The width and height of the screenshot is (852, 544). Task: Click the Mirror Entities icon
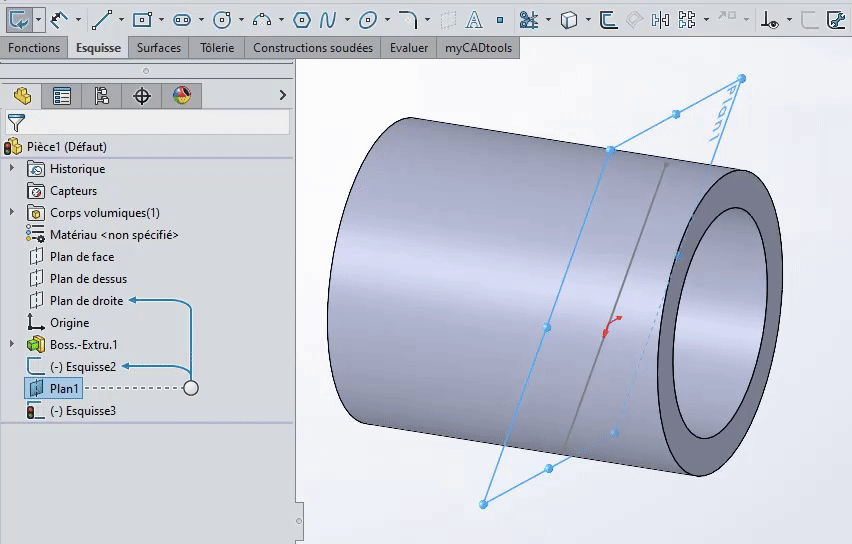tap(660, 20)
